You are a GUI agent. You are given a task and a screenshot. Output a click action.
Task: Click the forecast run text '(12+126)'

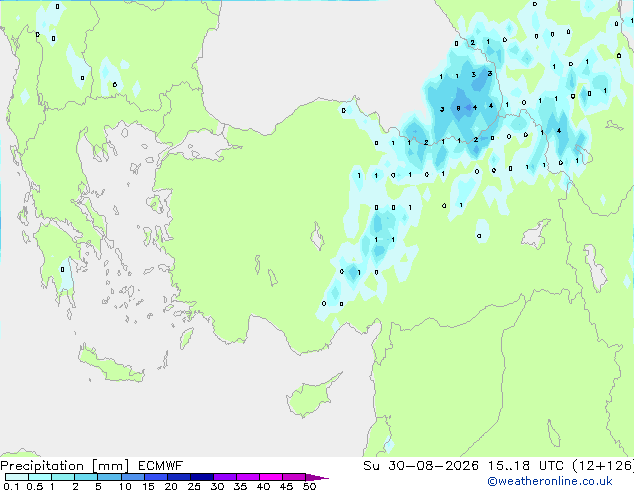(x=603, y=466)
